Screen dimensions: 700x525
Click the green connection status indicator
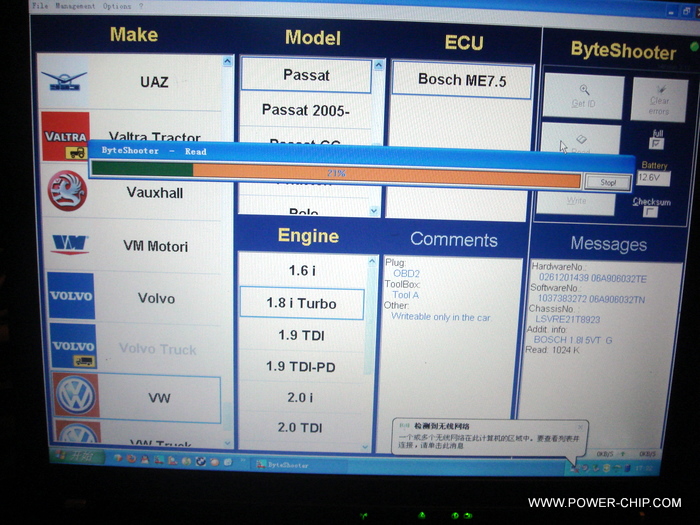pos(694,46)
